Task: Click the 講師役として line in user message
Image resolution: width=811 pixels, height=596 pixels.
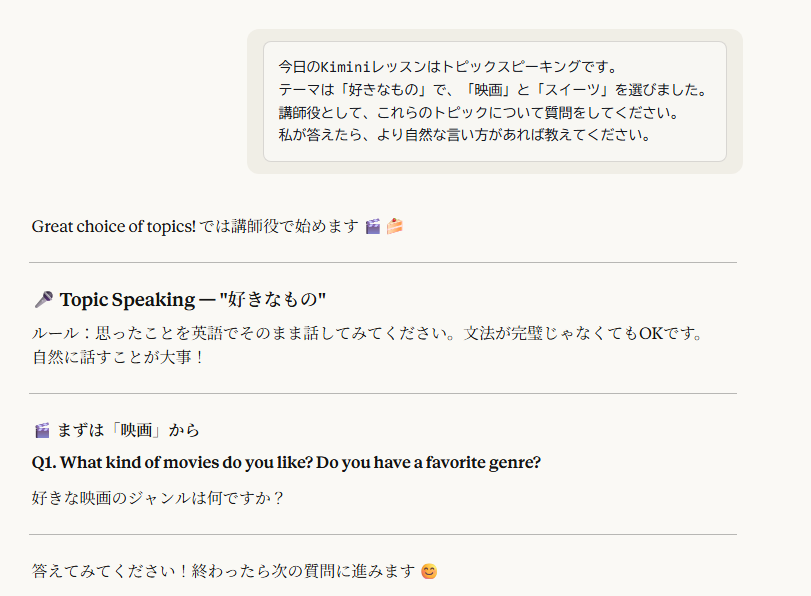Action: [478, 112]
